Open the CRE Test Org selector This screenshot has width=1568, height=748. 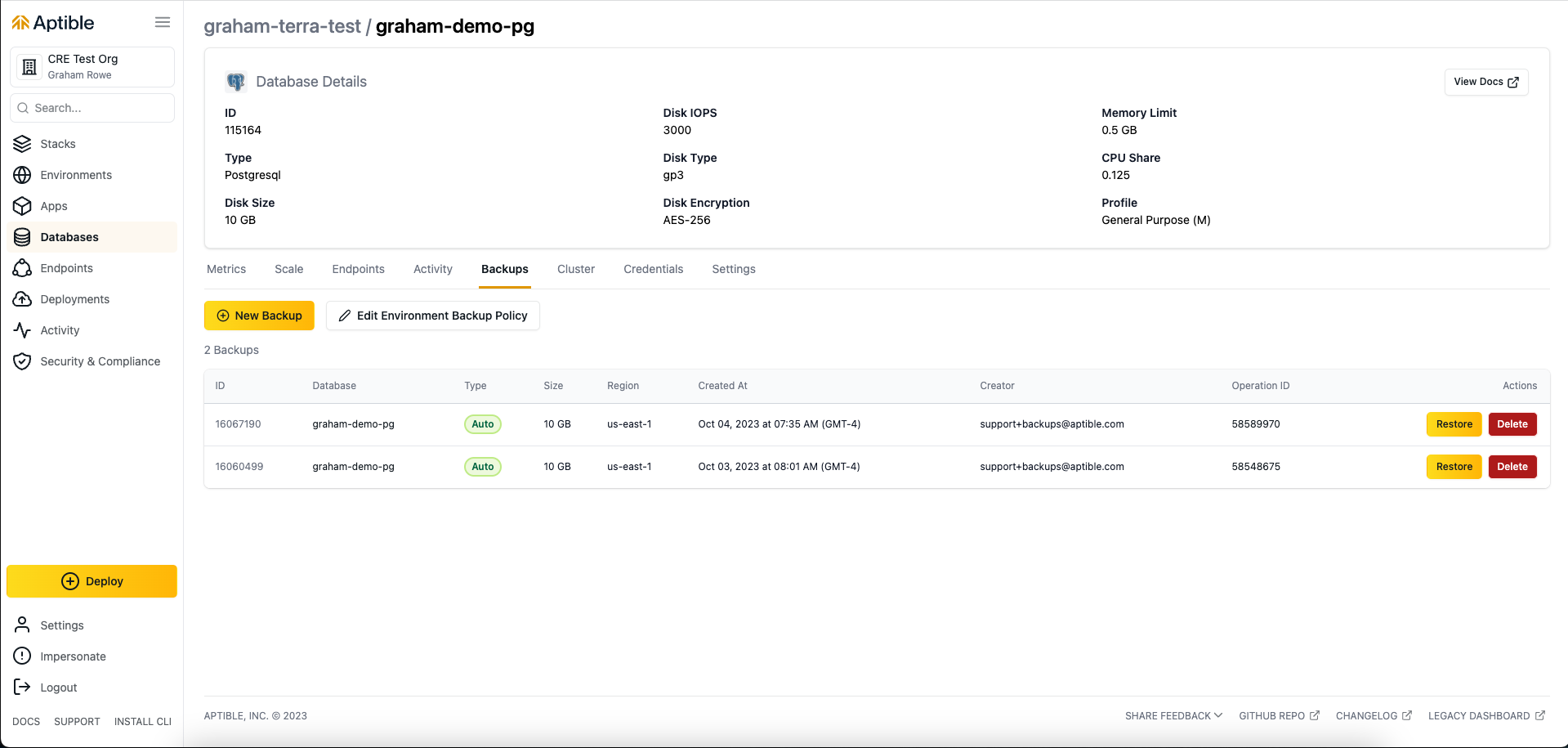[92, 67]
